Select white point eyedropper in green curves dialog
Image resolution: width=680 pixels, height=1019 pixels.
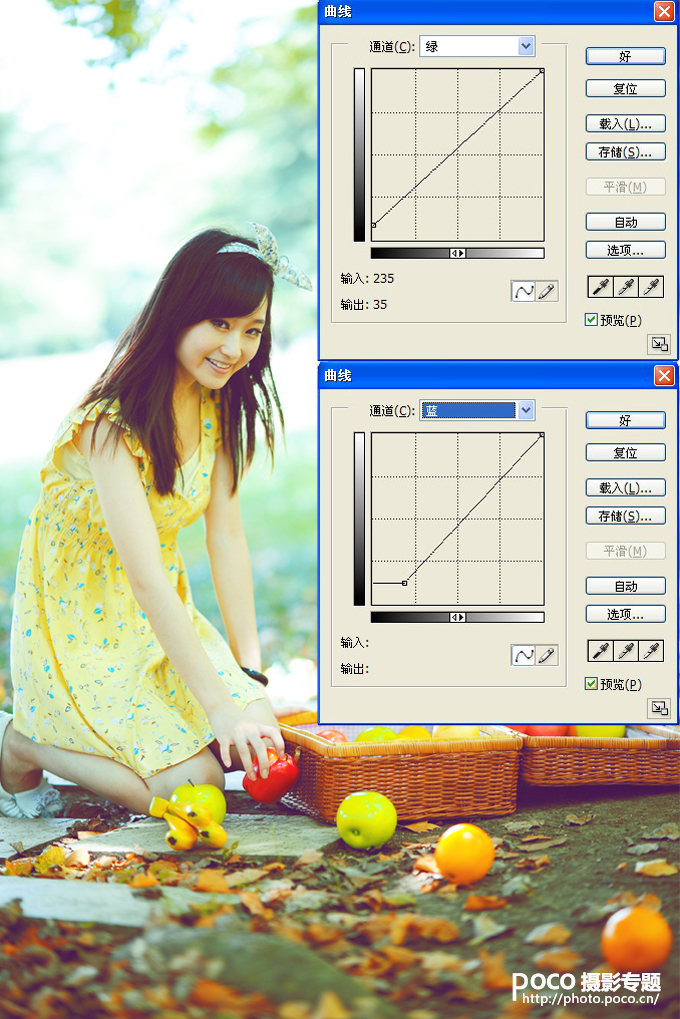coord(651,287)
